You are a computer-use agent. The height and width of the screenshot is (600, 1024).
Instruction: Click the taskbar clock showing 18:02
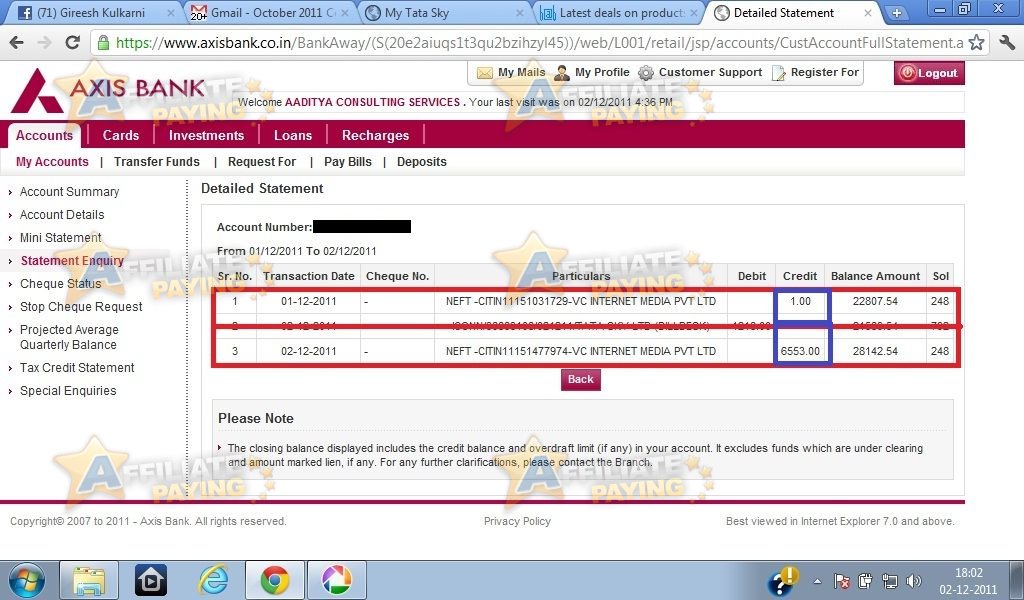click(x=968, y=580)
